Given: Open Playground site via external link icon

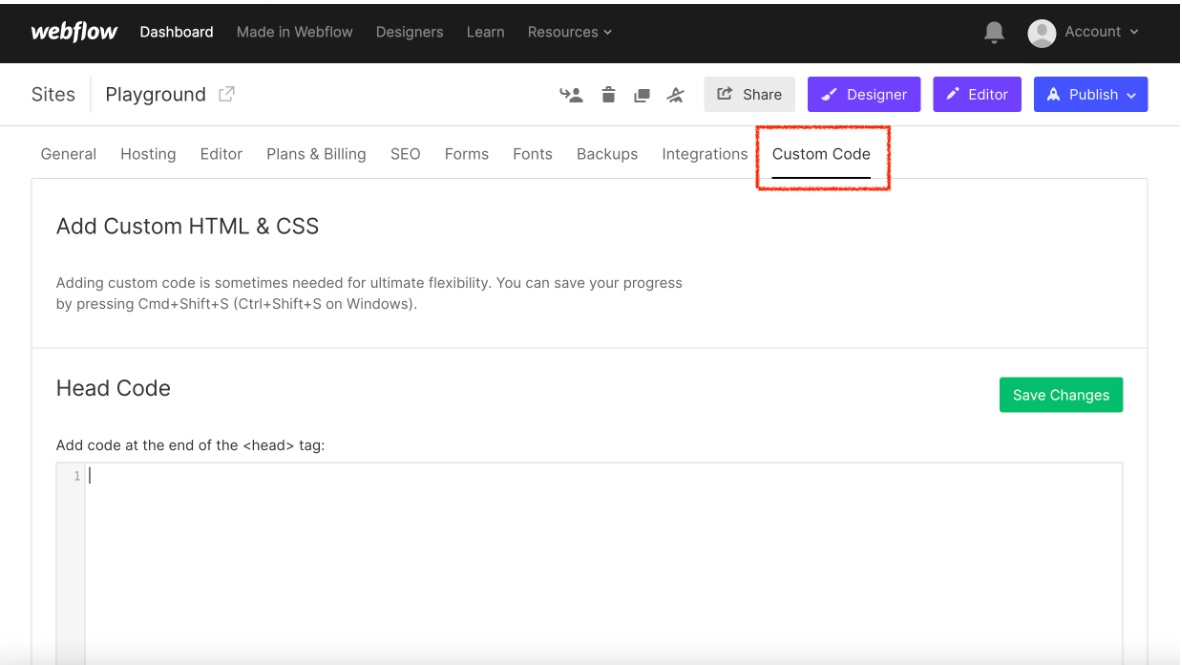Looking at the screenshot, I should pos(227,95).
